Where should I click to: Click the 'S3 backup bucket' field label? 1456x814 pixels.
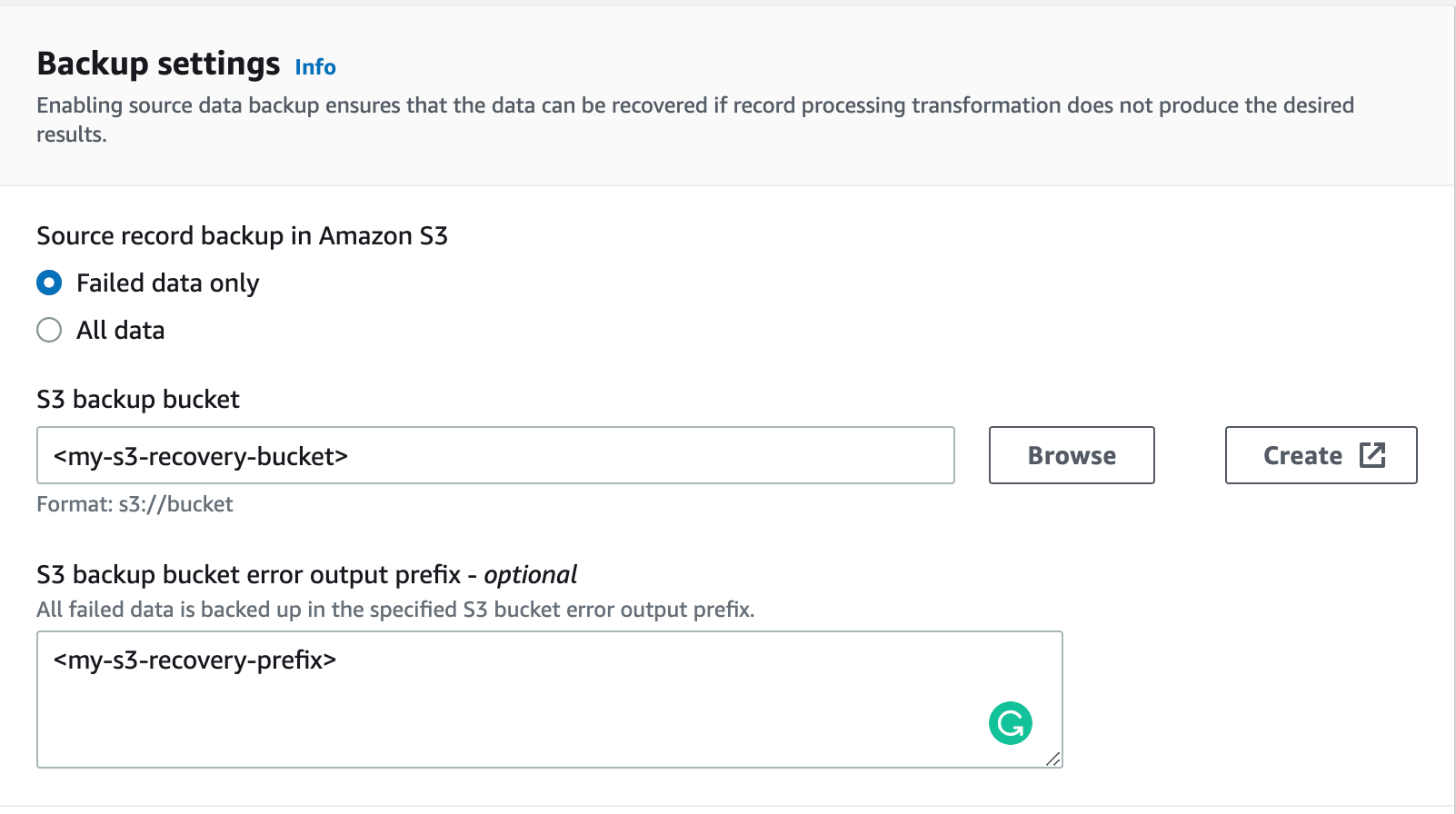(138, 400)
